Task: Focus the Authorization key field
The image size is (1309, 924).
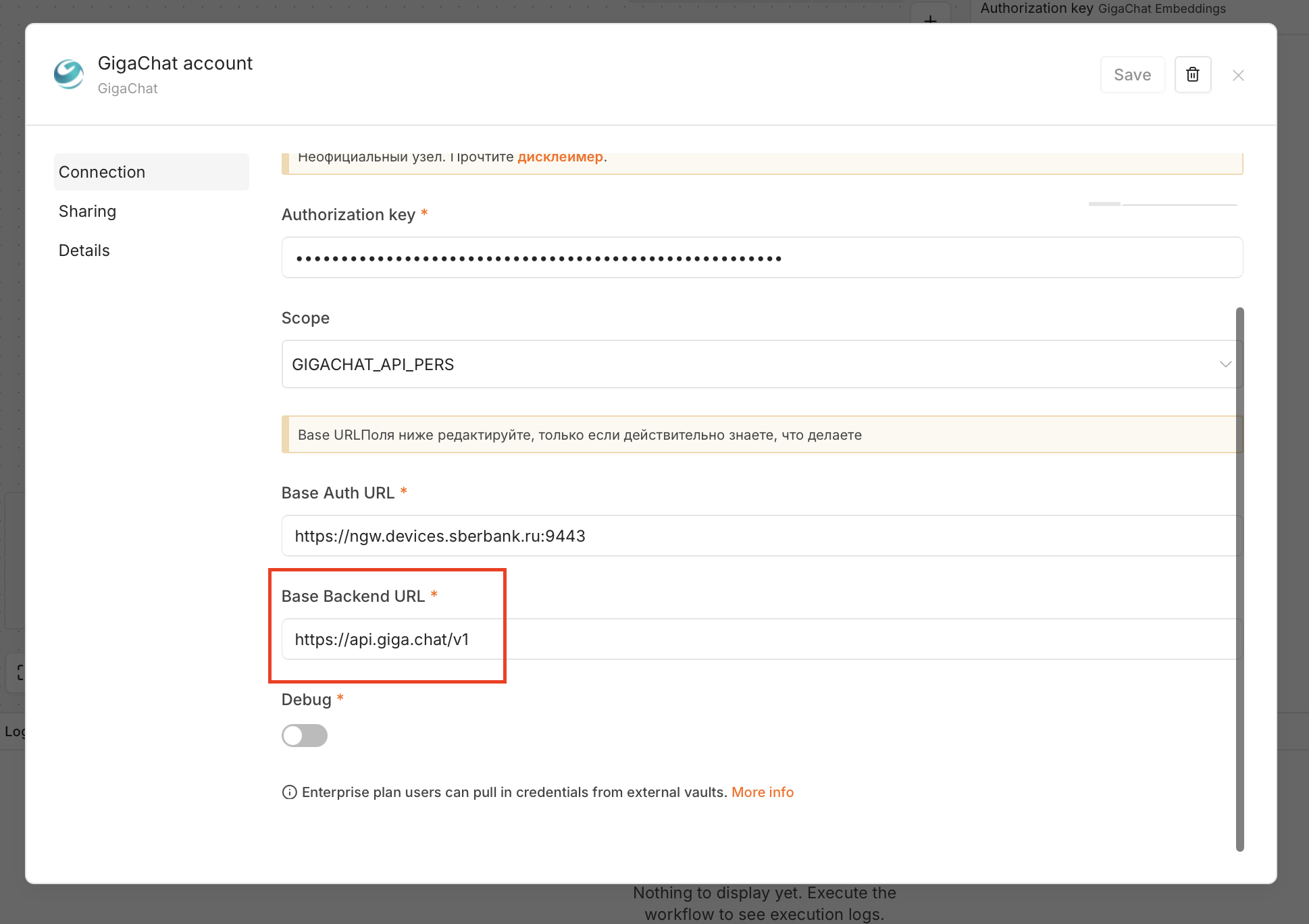Action: click(762, 257)
